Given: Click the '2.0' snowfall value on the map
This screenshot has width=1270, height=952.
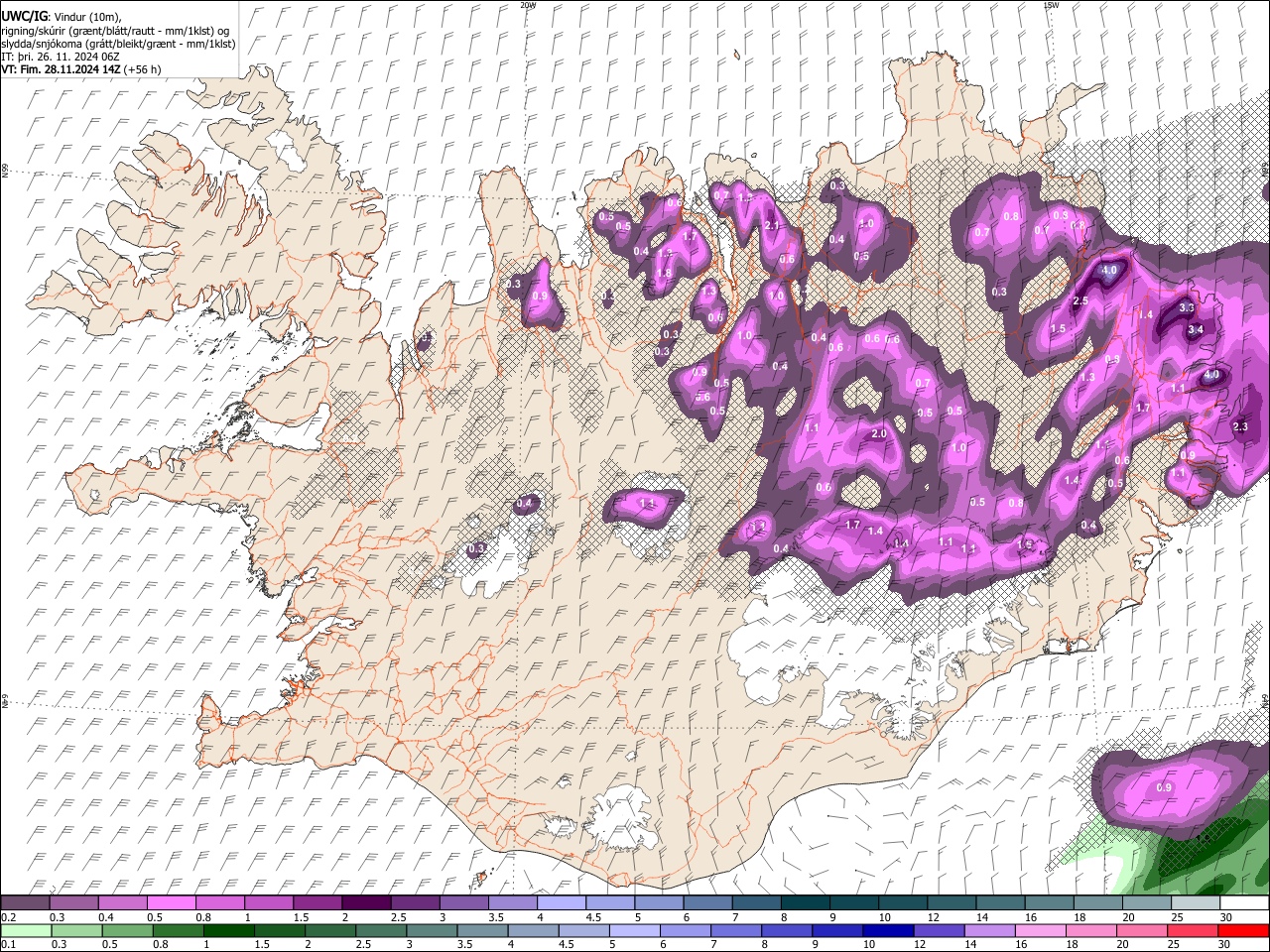Looking at the screenshot, I should (878, 434).
